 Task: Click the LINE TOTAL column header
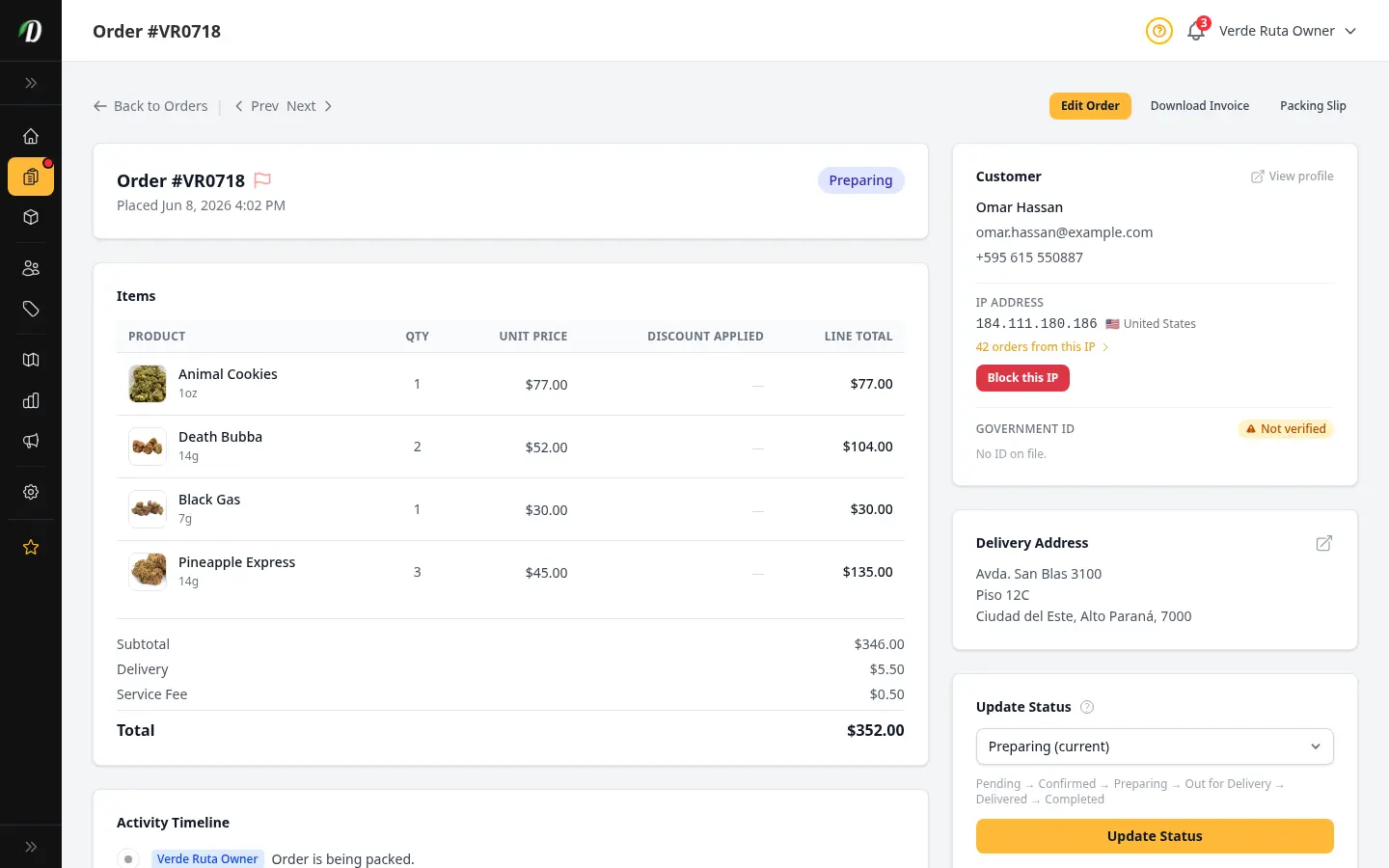[x=858, y=337]
